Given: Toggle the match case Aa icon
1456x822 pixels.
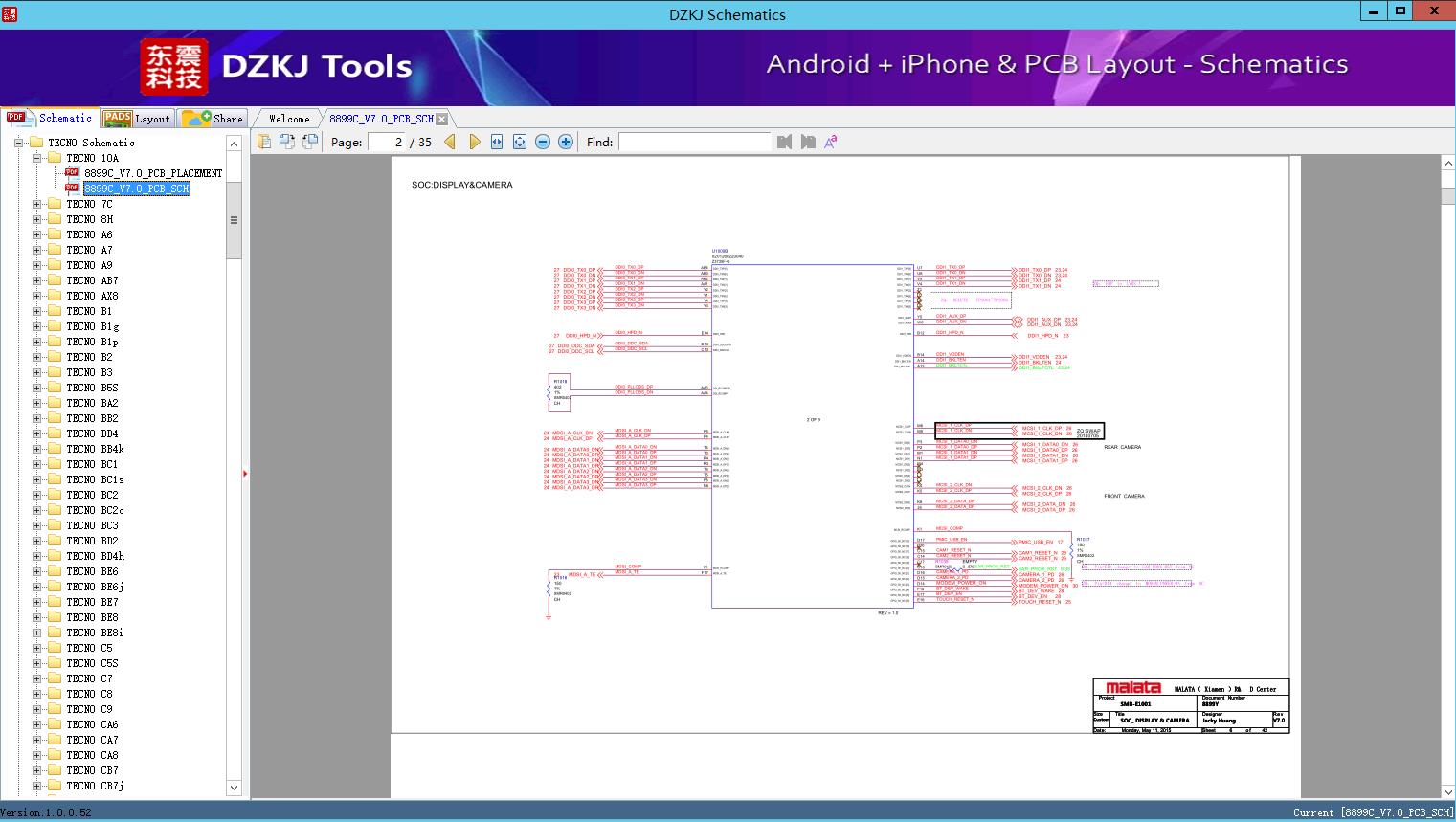Looking at the screenshot, I should click(831, 142).
